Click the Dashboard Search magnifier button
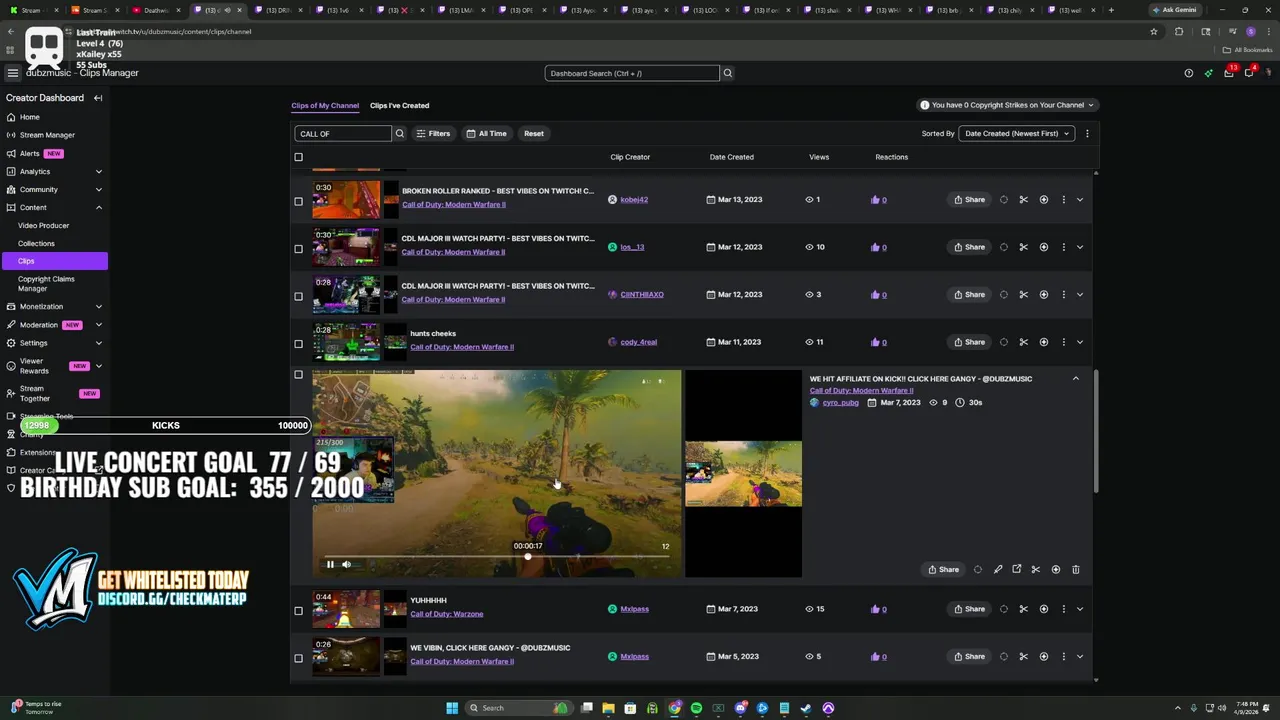Screen dimensions: 1280x720 tap(728, 73)
